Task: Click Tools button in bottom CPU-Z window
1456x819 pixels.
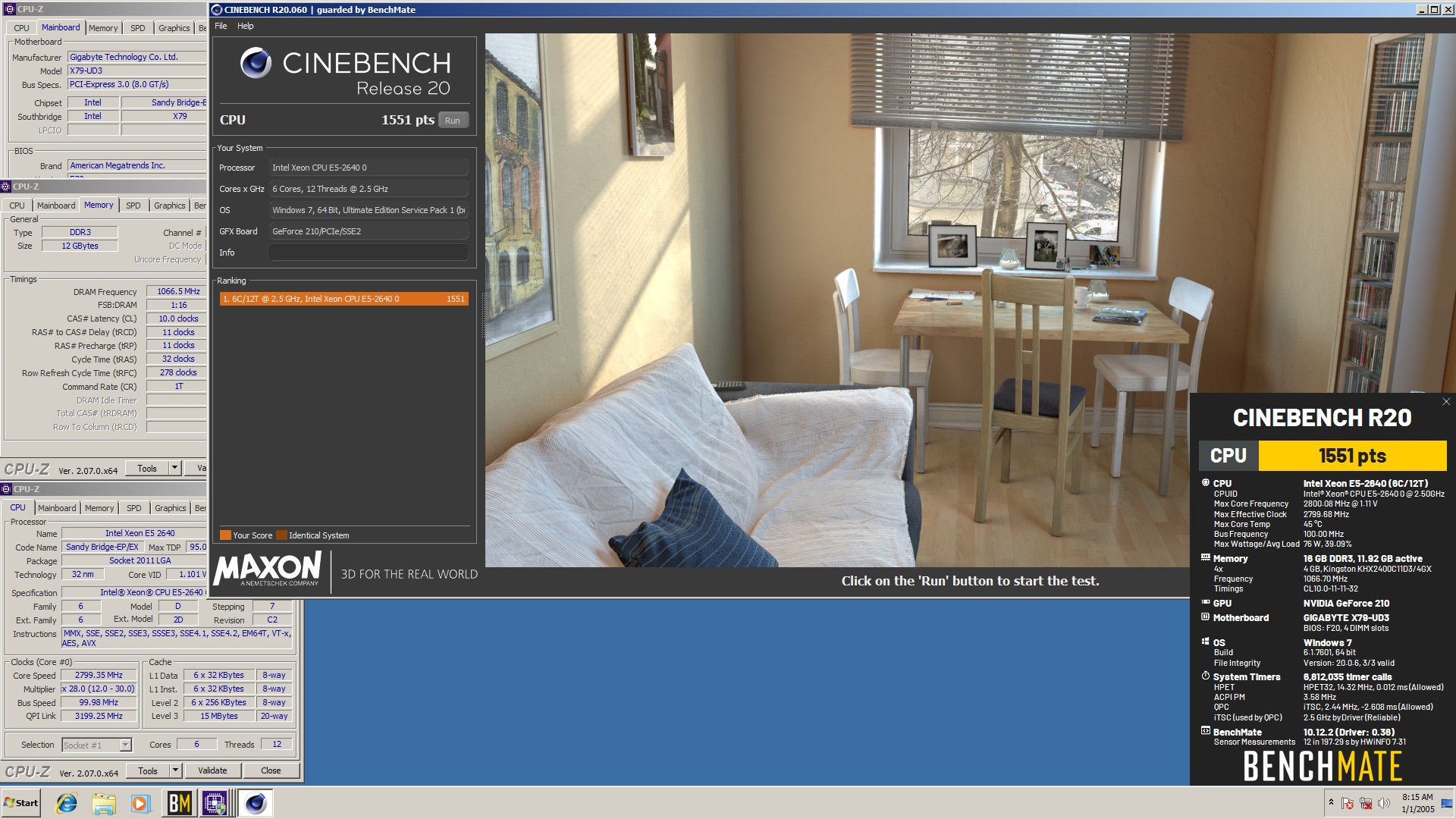Action: point(148,771)
